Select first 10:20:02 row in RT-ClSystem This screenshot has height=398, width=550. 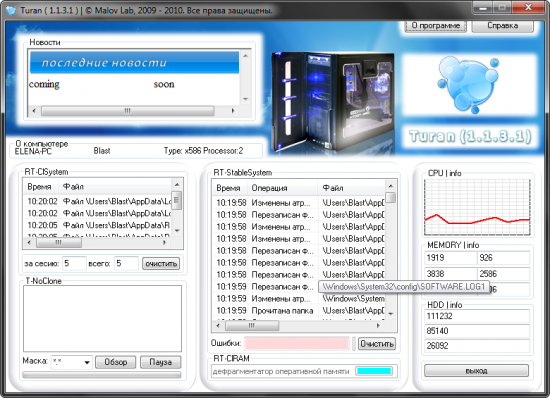tap(98, 201)
